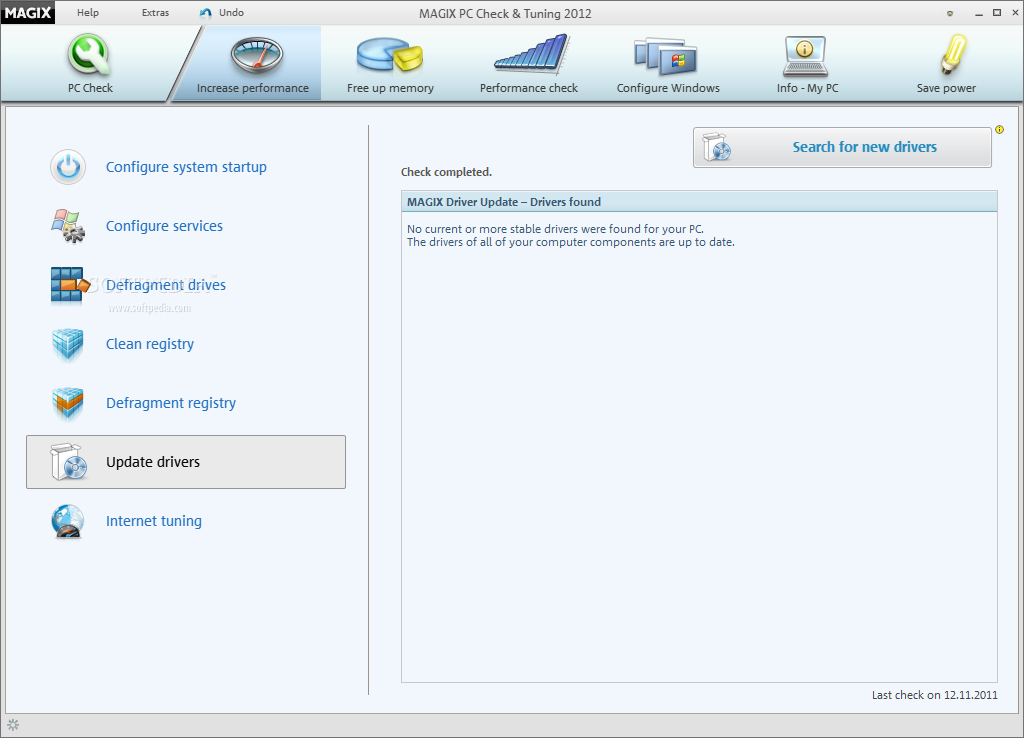1024x738 pixels.
Task: Switch to the Free up memory tab label
Action: click(x=390, y=88)
